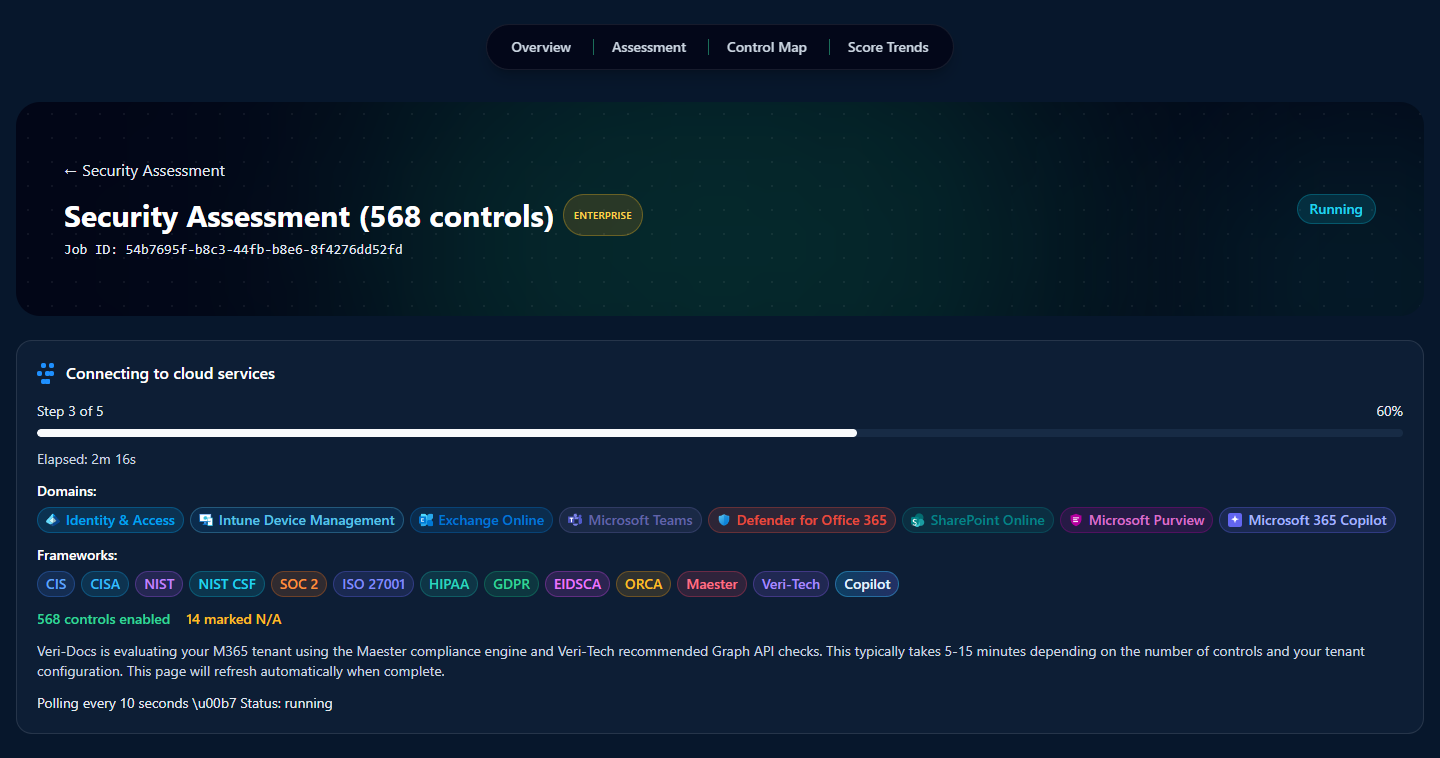Select the ISO 27001 framework chip
Screen dimensions: 1440x758
373,584
